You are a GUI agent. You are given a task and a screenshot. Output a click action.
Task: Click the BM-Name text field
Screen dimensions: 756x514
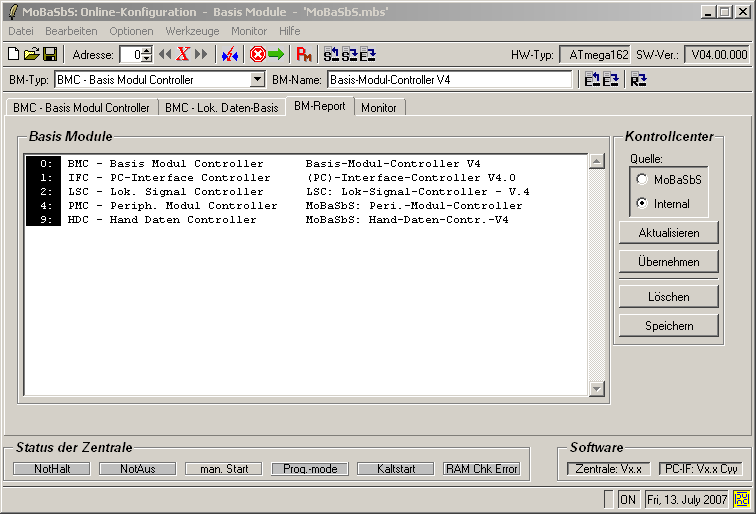coord(450,80)
